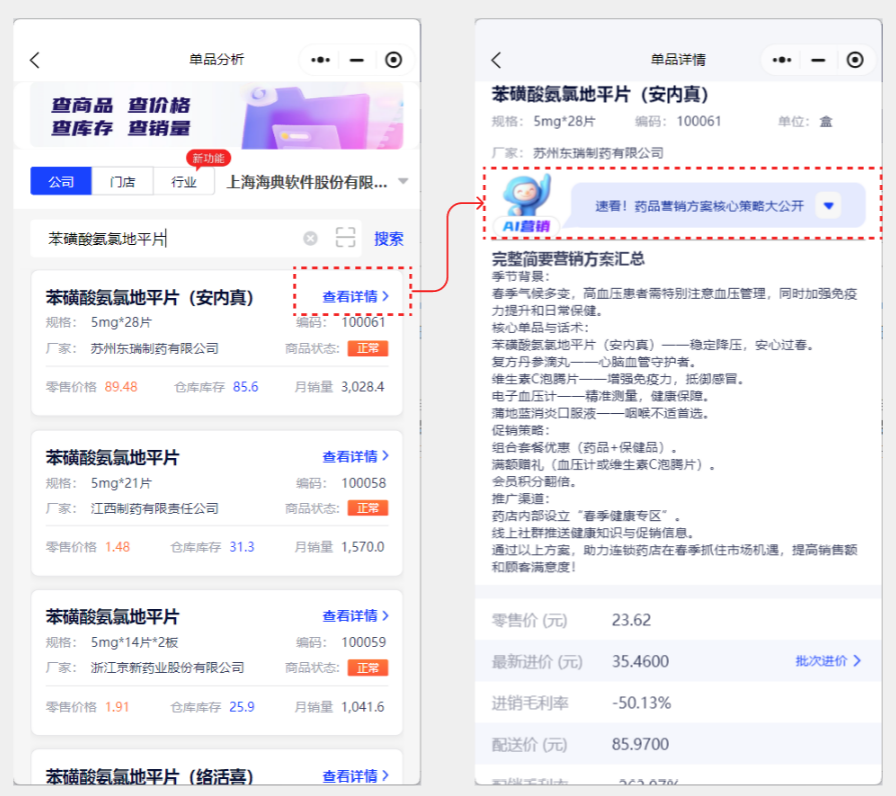
Task: Clear the search text using the x icon
Action: (310, 238)
